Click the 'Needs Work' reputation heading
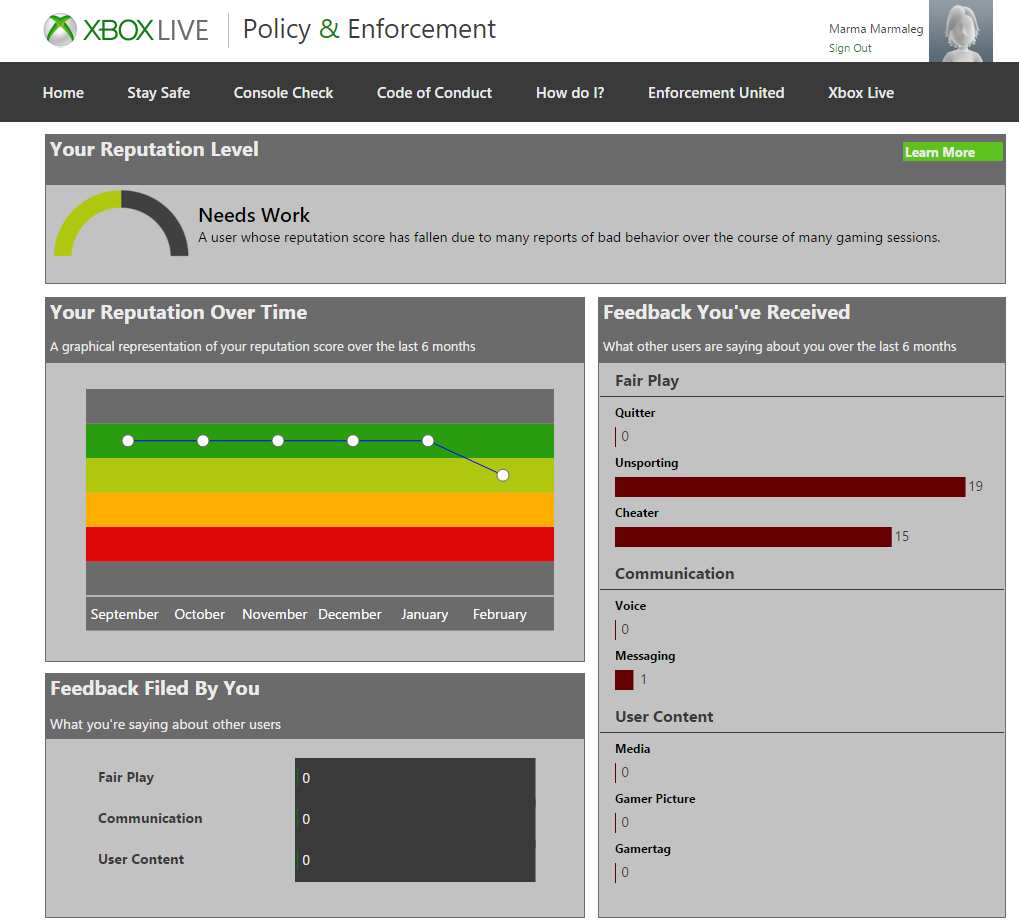This screenshot has width=1019, height=924. click(x=254, y=215)
